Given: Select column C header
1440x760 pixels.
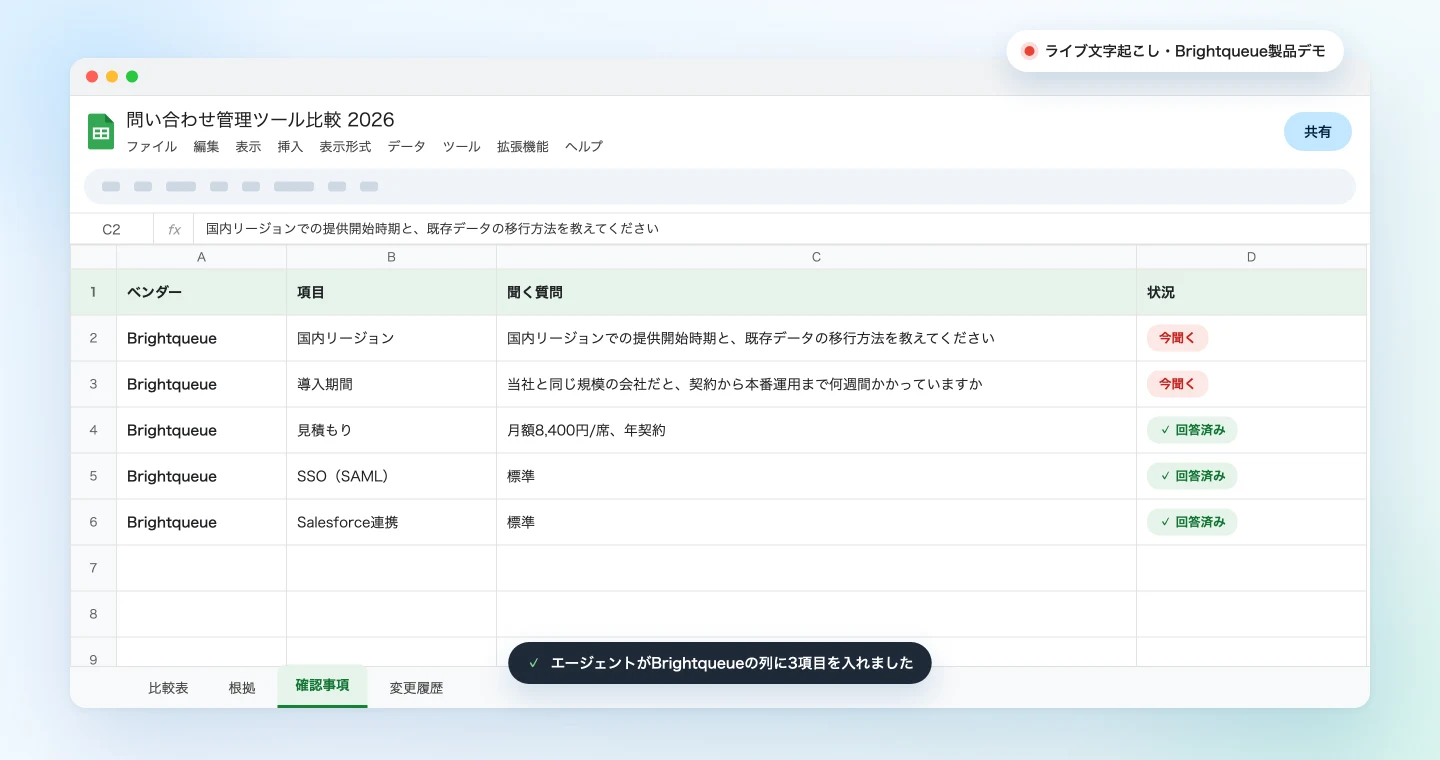Looking at the screenshot, I should pos(816,257).
